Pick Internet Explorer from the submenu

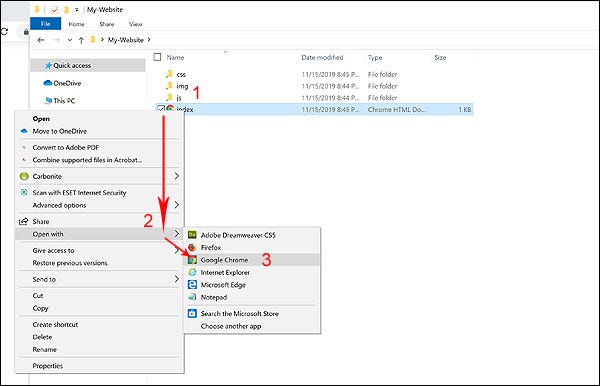(x=251, y=272)
